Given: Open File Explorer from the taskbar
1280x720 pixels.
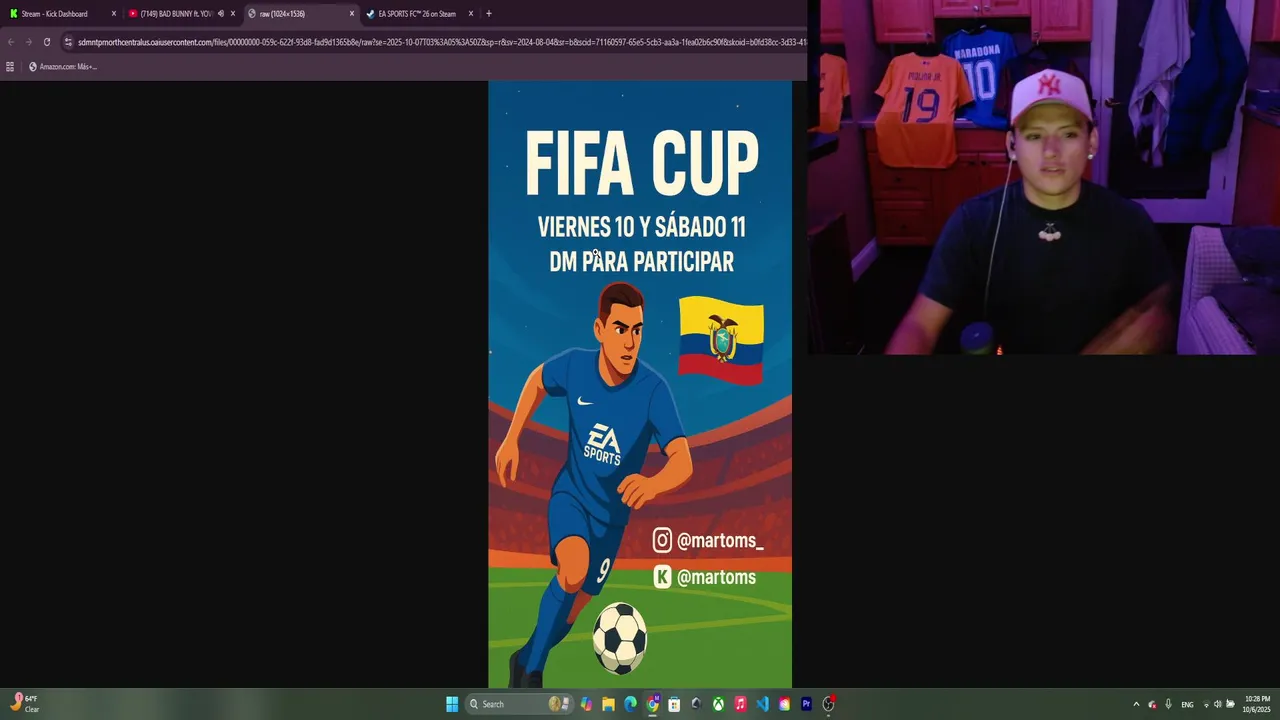Looking at the screenshot, I should pos(608,704).
